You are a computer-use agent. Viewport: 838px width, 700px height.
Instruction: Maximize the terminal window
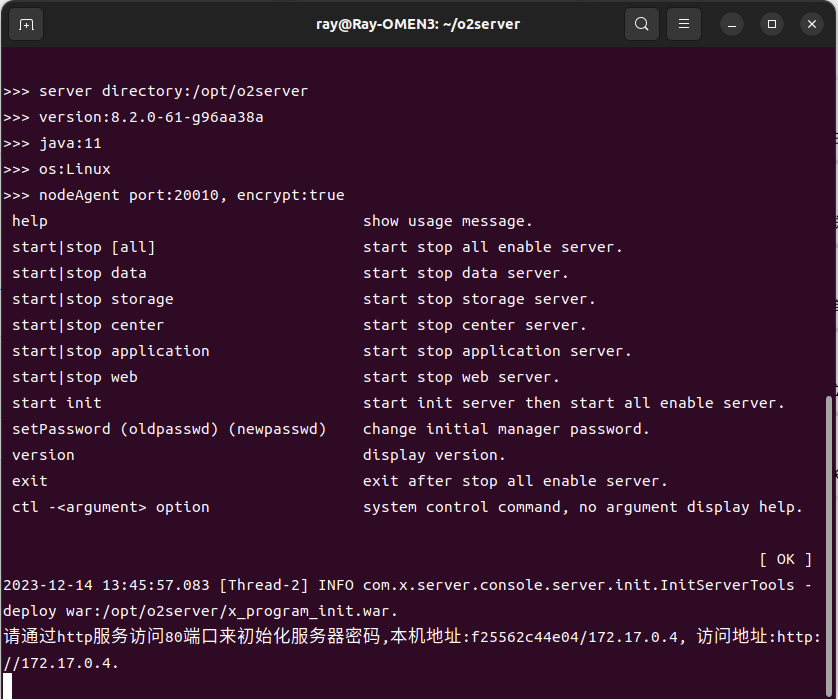pos(772,24)
